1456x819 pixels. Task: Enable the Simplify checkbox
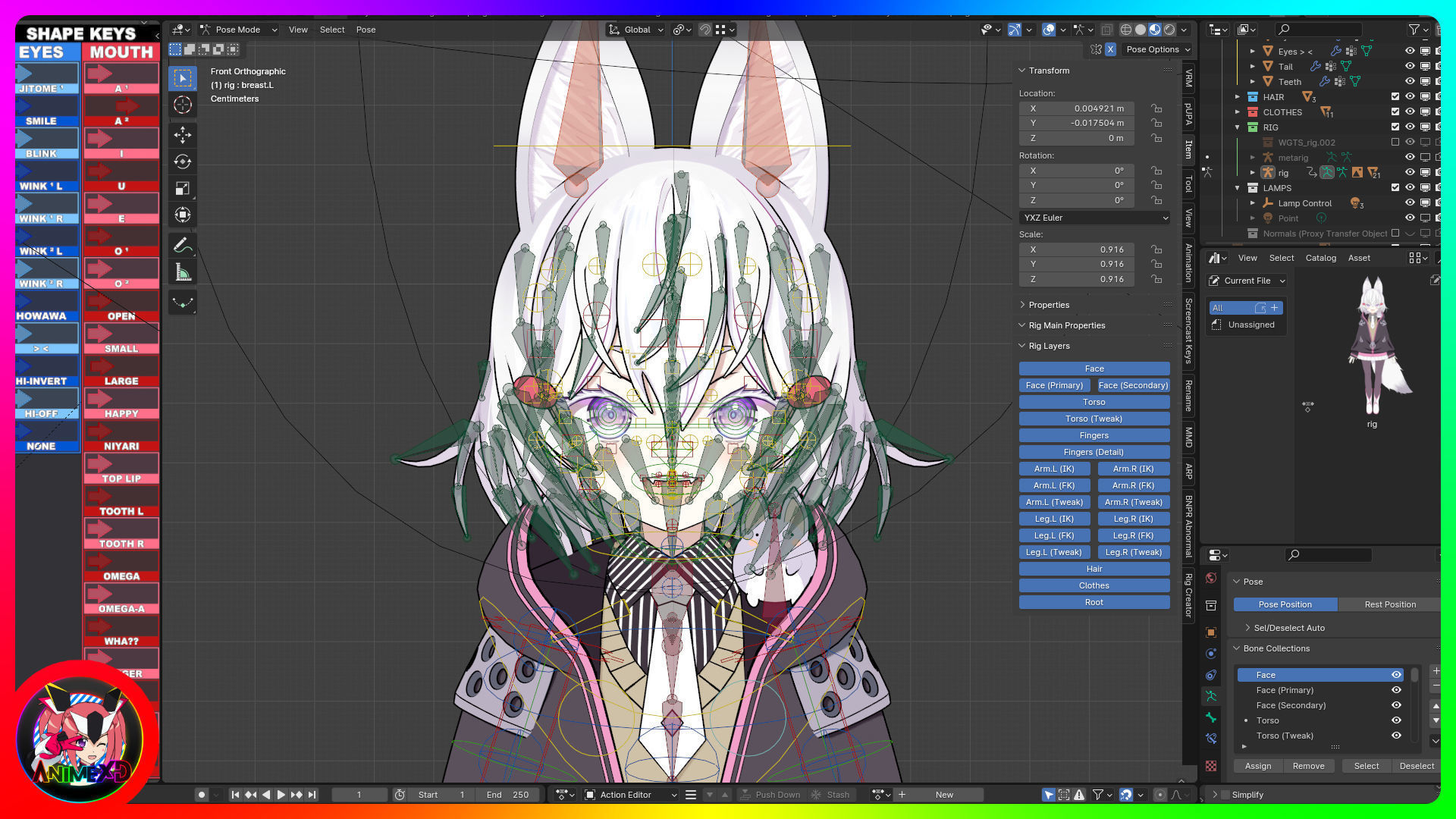click(x=1225, y=795)
